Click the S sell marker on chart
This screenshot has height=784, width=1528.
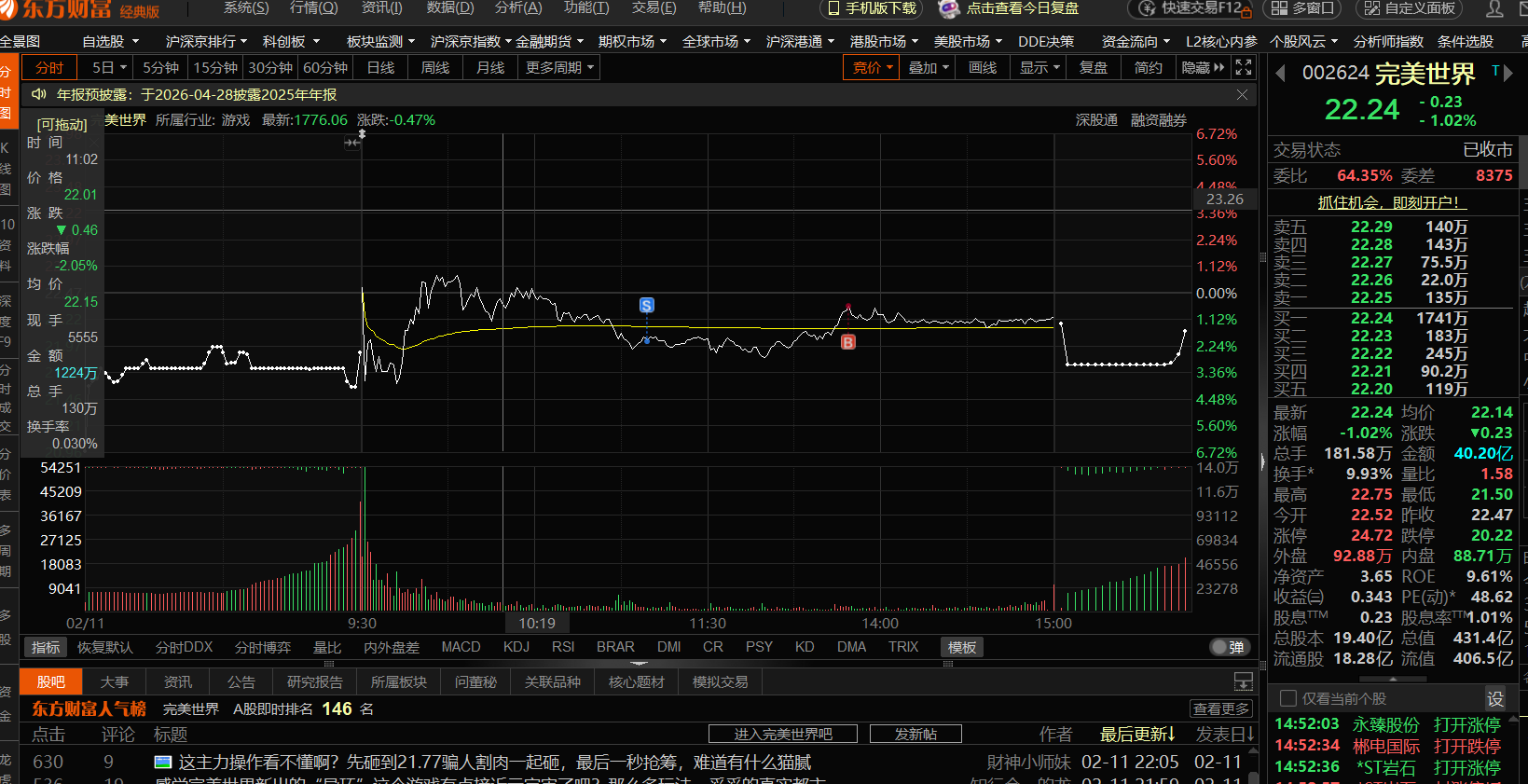646,305
